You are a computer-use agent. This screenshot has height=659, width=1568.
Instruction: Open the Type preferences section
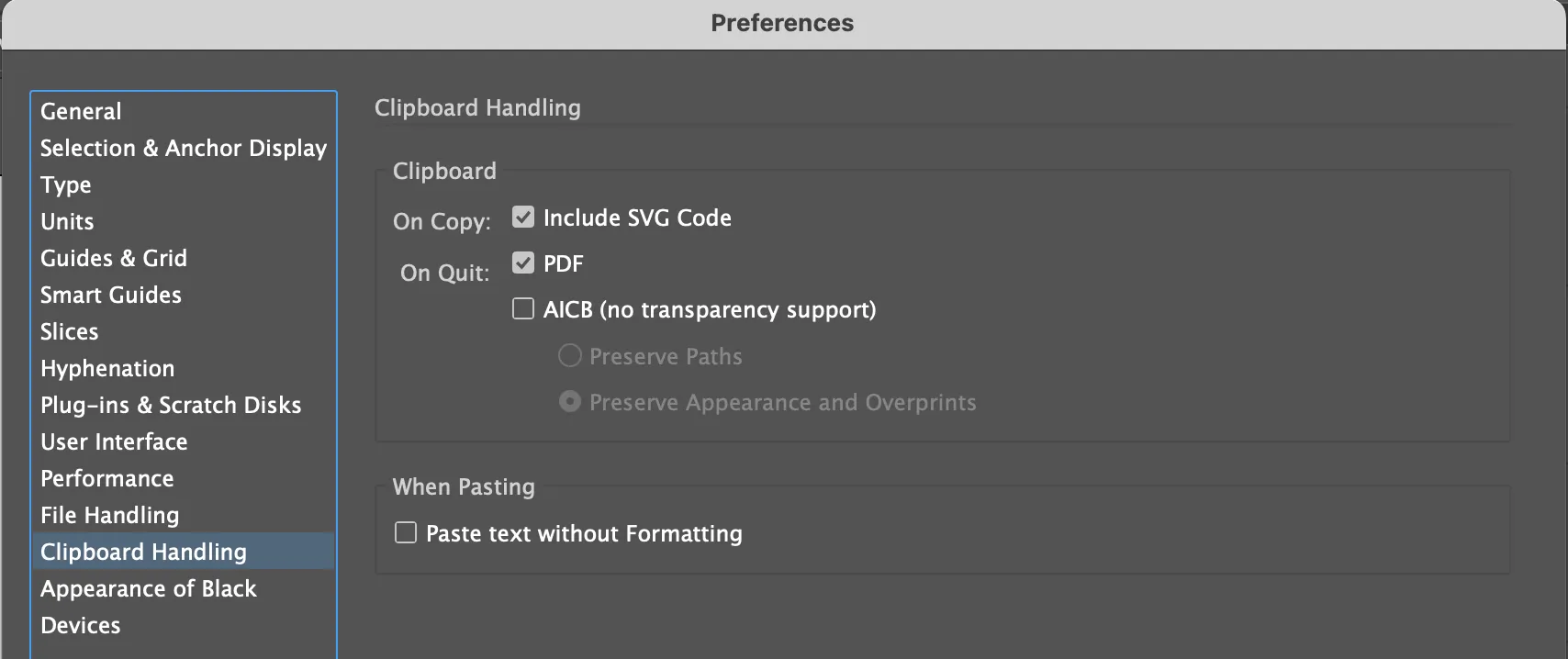[66, 184]
